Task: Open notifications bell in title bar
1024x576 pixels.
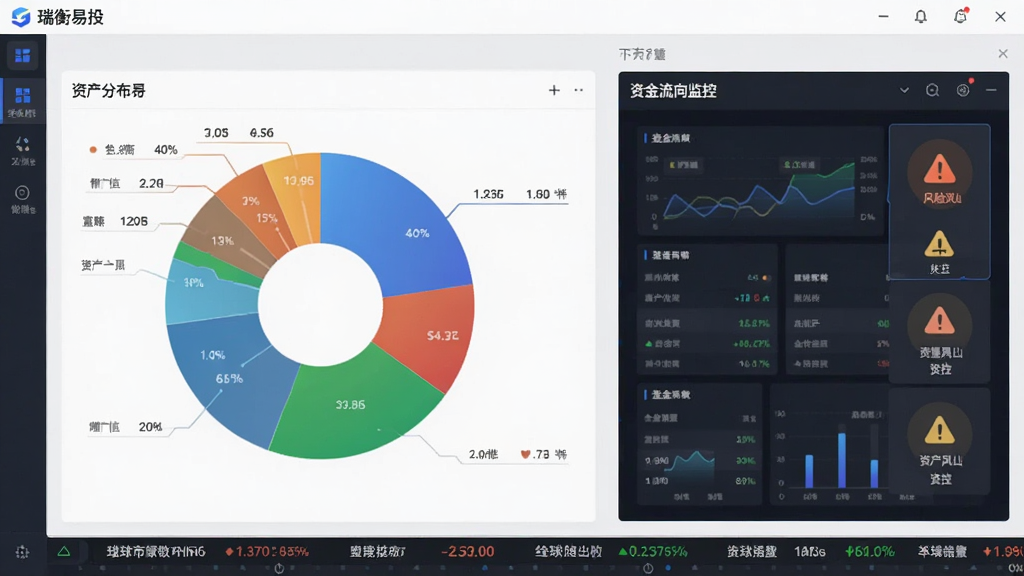Action: click(x=920, y=16)
